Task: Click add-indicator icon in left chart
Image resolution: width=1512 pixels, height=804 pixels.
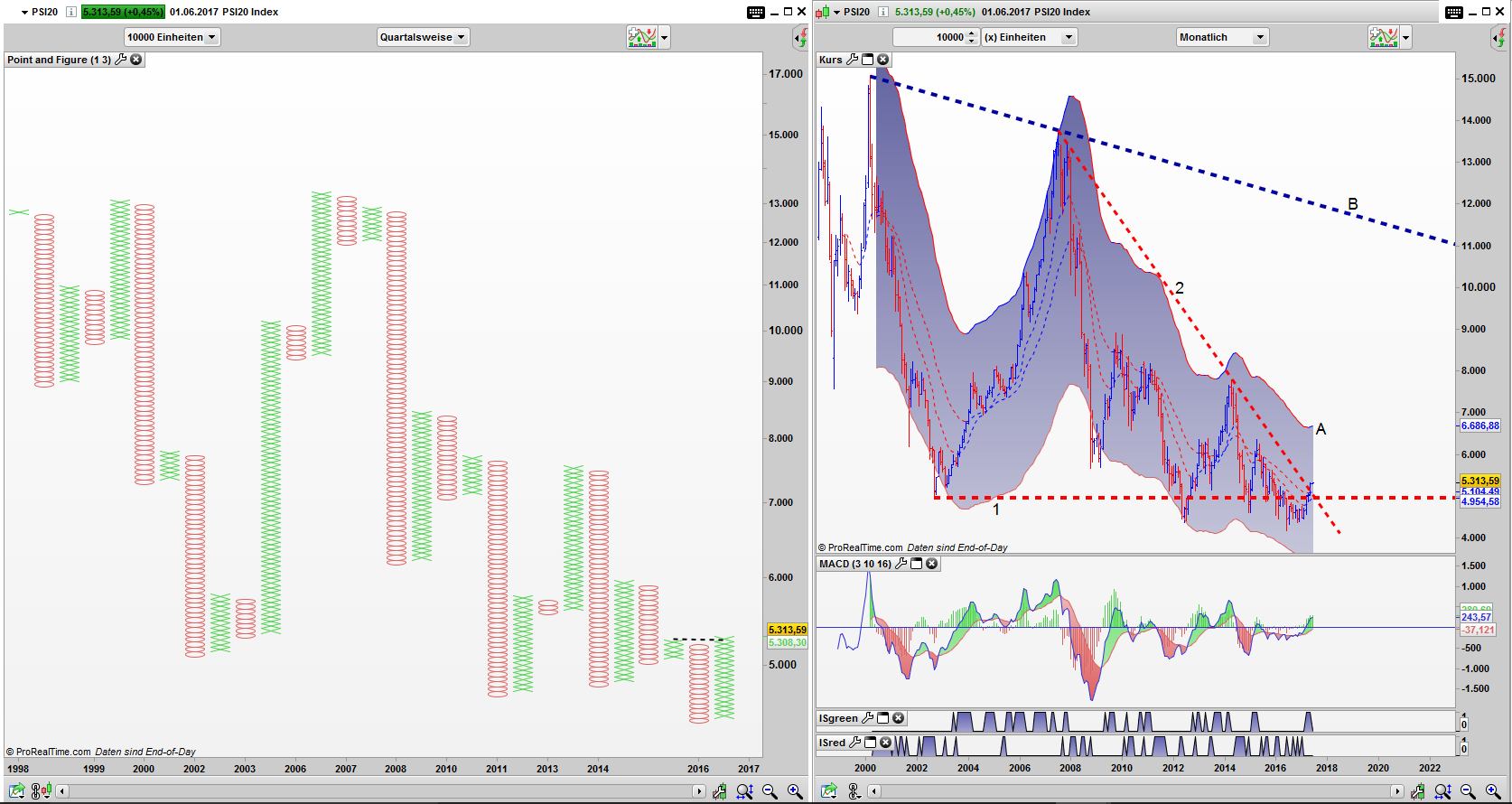Action: [642, 37]
